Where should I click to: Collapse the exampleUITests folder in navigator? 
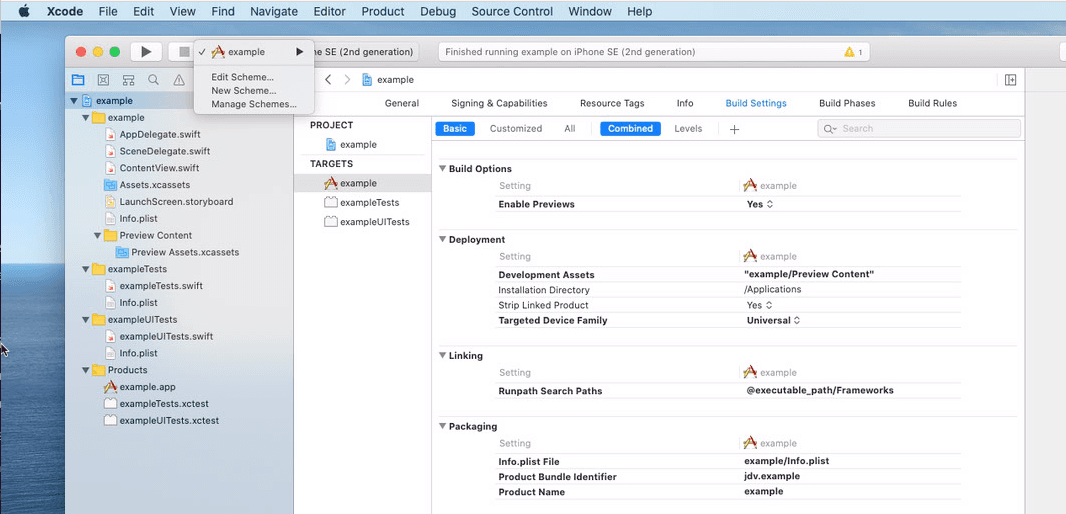click(x=86, y=320)
